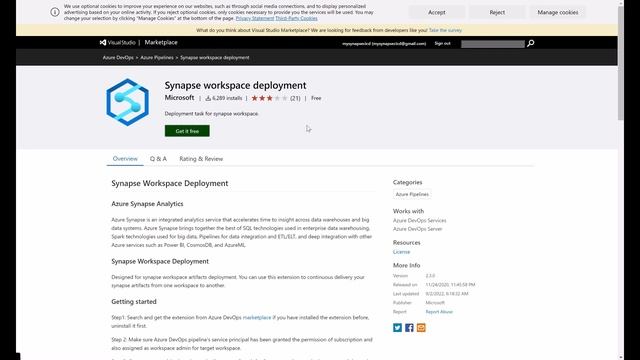
Task: Open Manage cookies settings
Action: coord(558,12)
